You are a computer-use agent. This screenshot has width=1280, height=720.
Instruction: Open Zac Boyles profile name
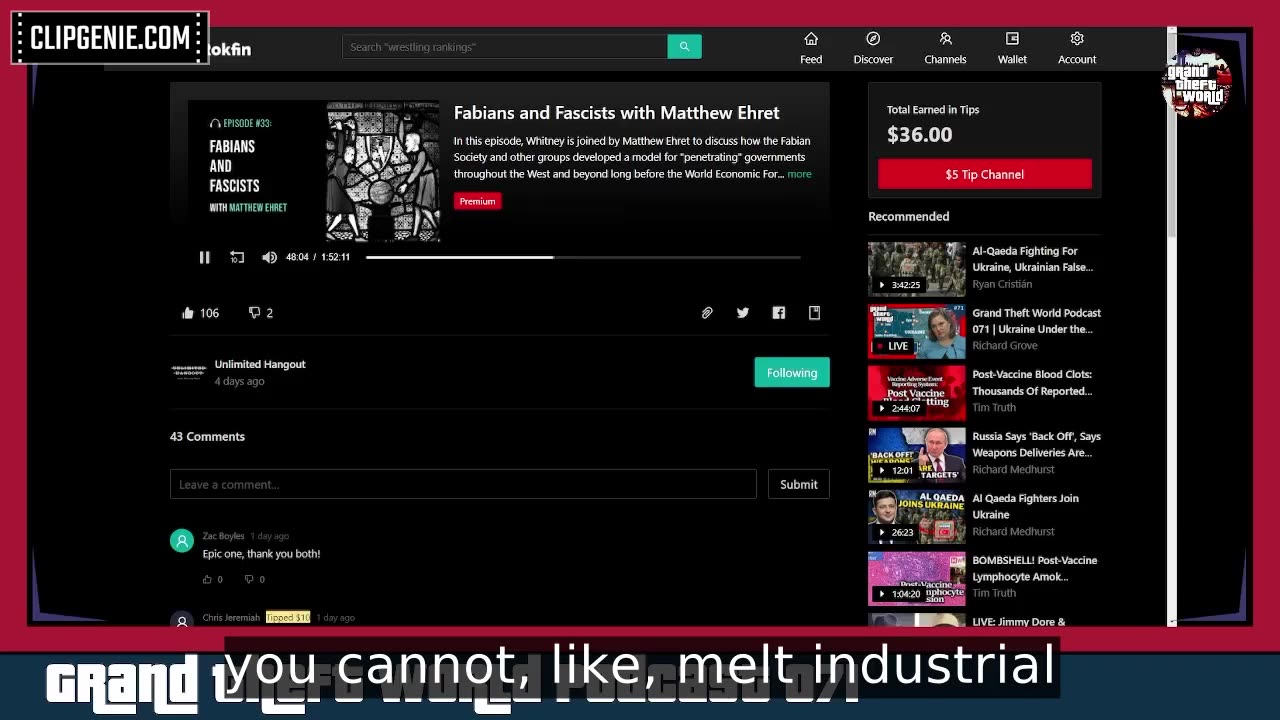pyautogui.click(x=223, y=536)
